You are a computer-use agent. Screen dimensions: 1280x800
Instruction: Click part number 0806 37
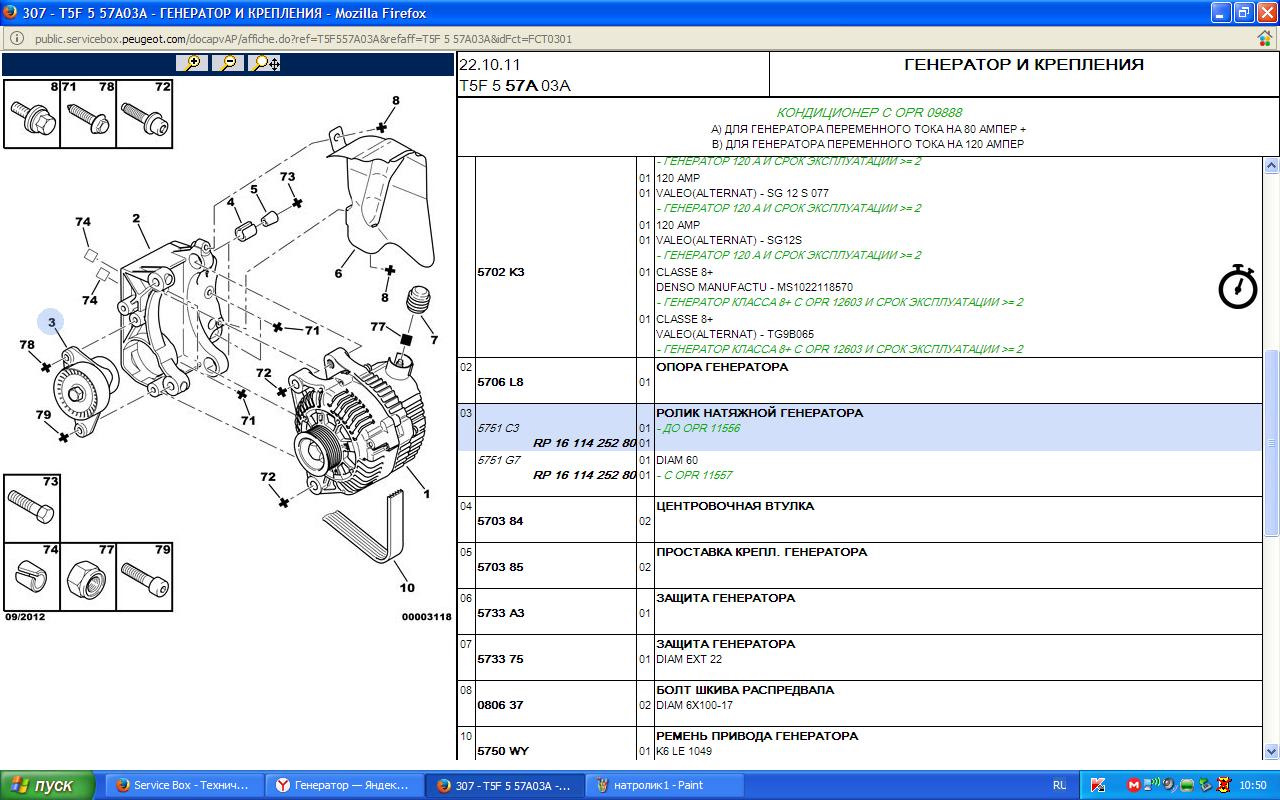[x=501, y=705]
